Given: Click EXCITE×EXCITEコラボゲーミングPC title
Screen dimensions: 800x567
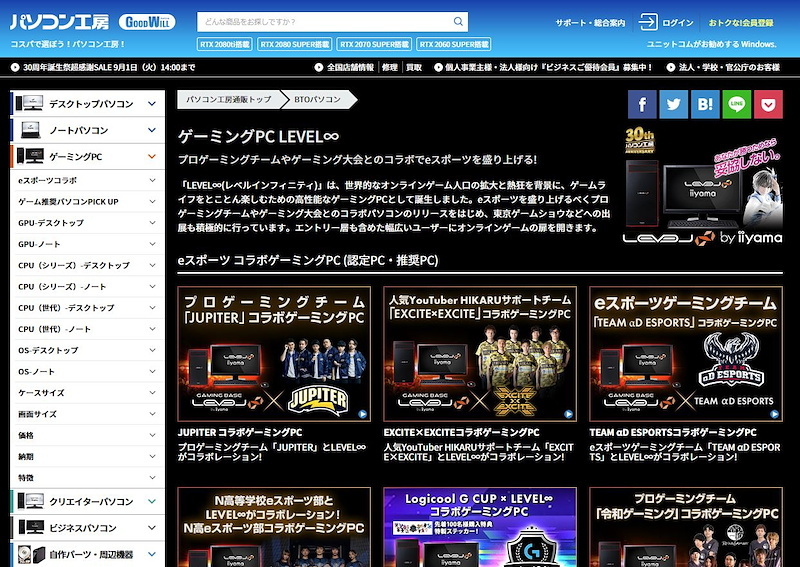Looking at the screenshot, I should [461, 432].
